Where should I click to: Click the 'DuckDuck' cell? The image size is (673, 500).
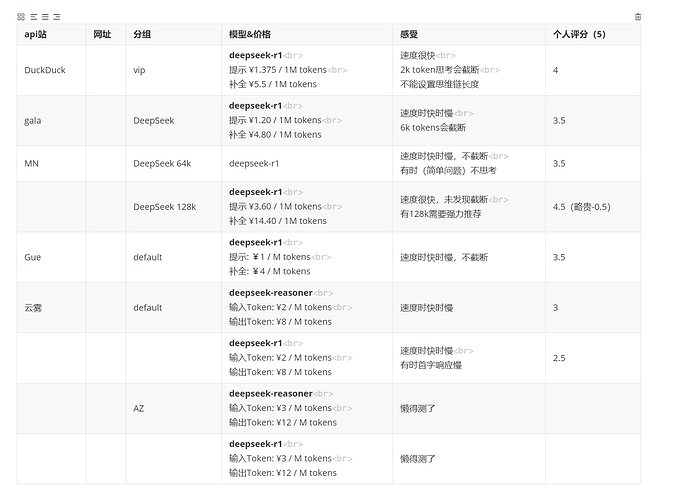coord(45,70)
